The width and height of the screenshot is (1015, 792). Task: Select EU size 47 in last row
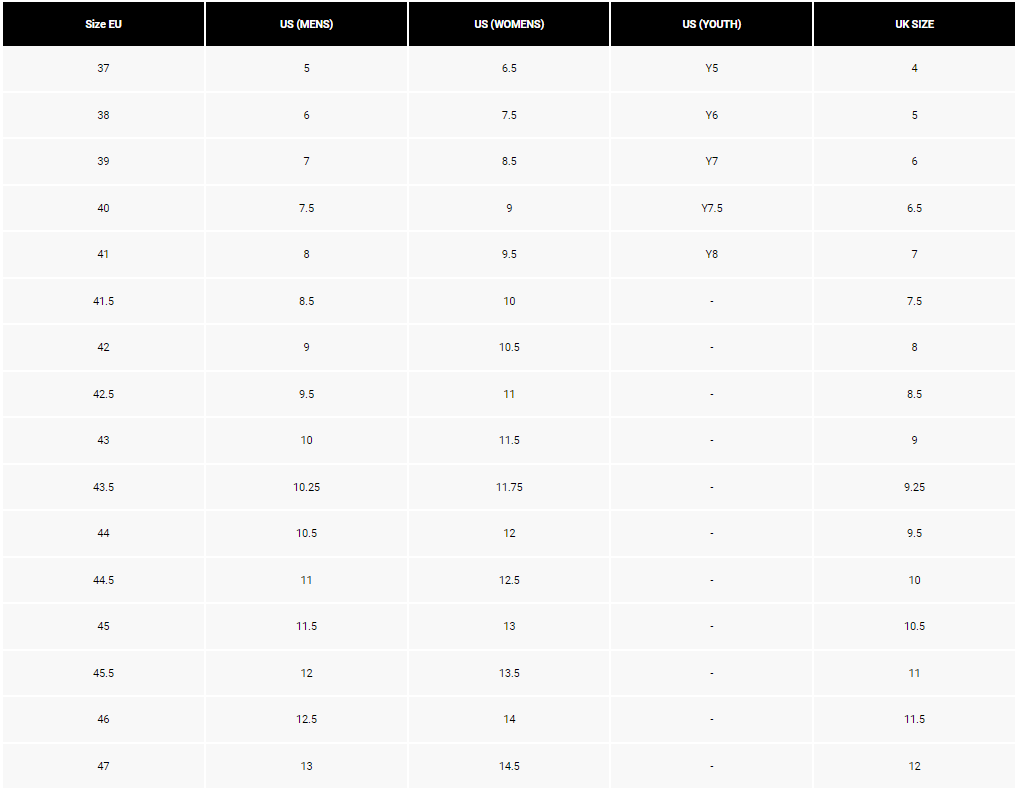(104, 766)
